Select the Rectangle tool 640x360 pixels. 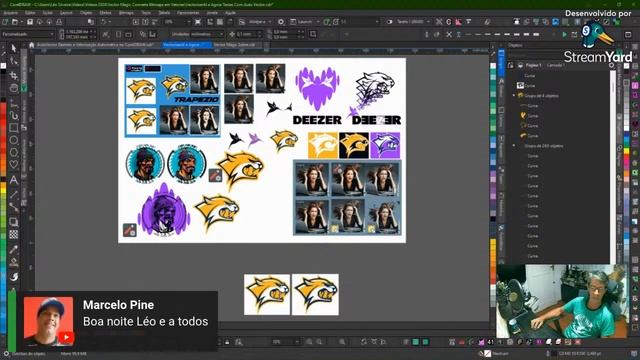13,128
